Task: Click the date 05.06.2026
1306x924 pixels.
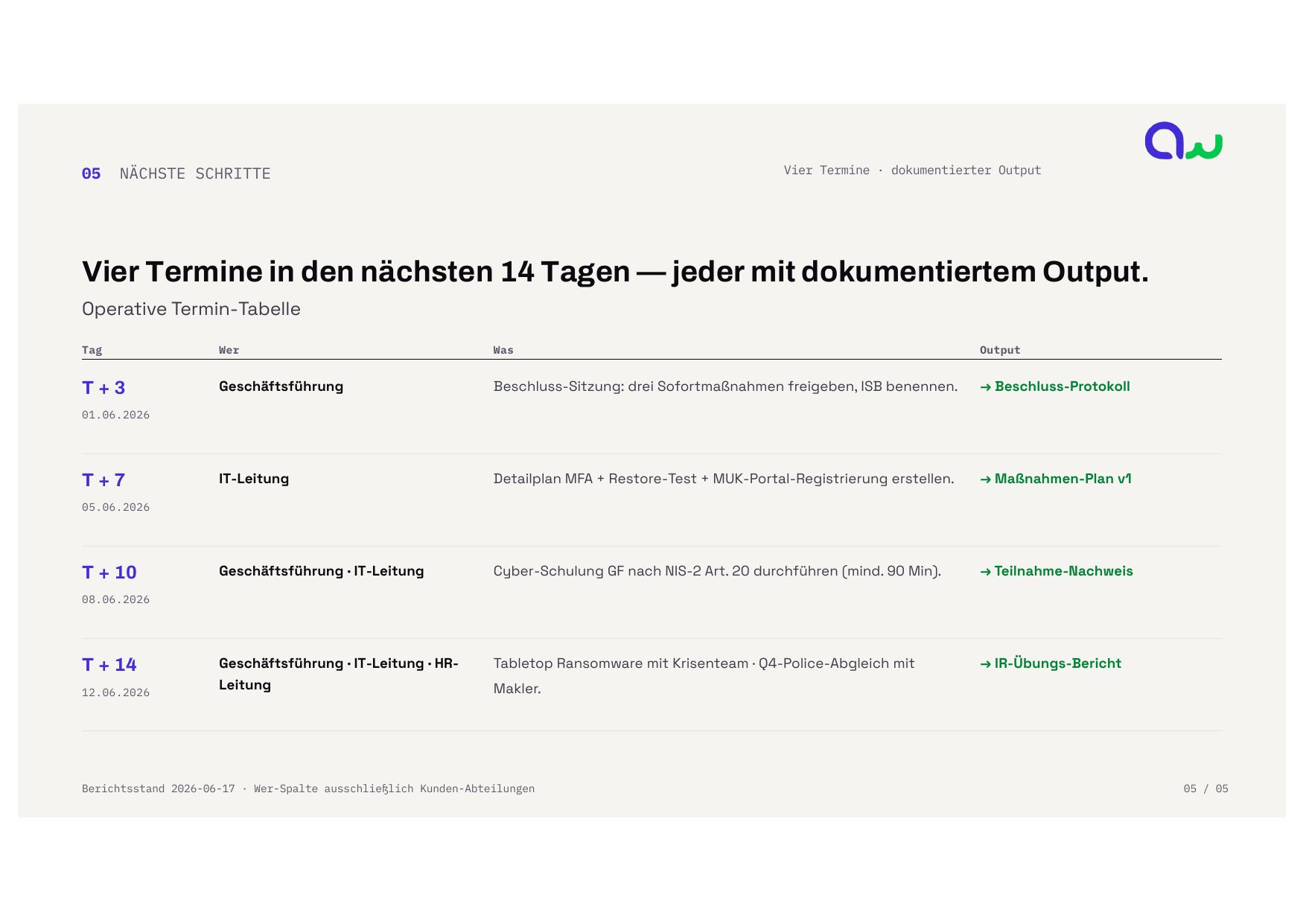Action: 115,507
